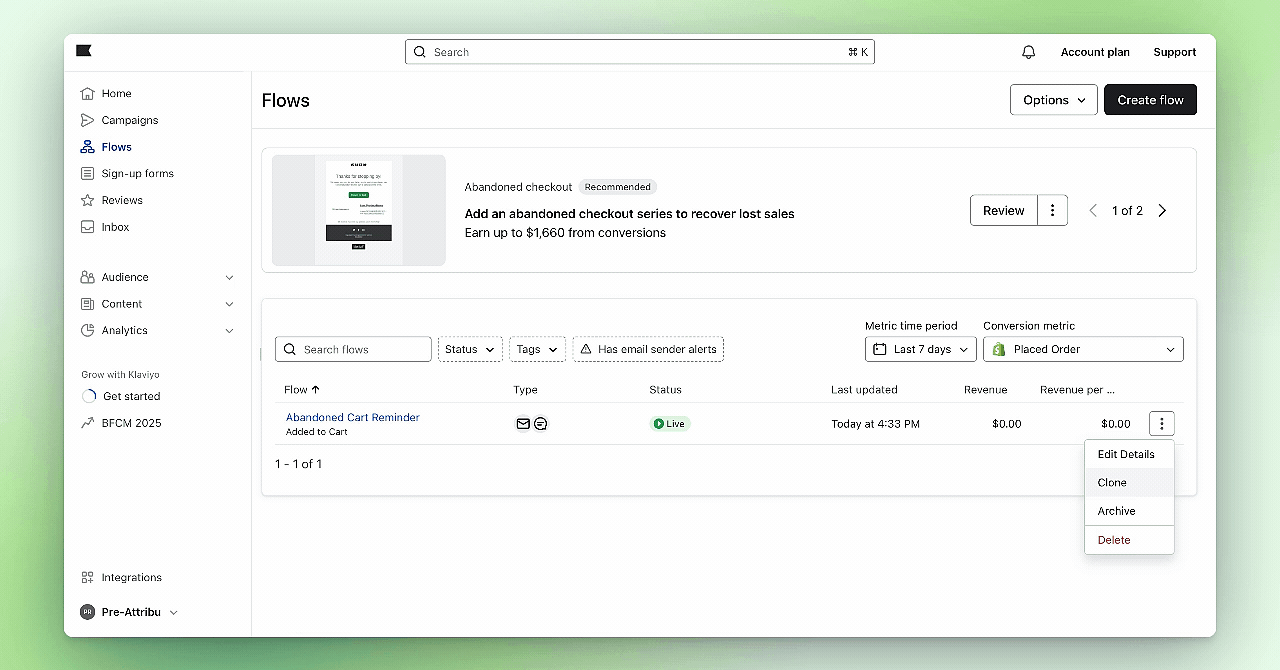Click the Last updated column header
Screen dimensions: 1280x670
coord(864,390)
